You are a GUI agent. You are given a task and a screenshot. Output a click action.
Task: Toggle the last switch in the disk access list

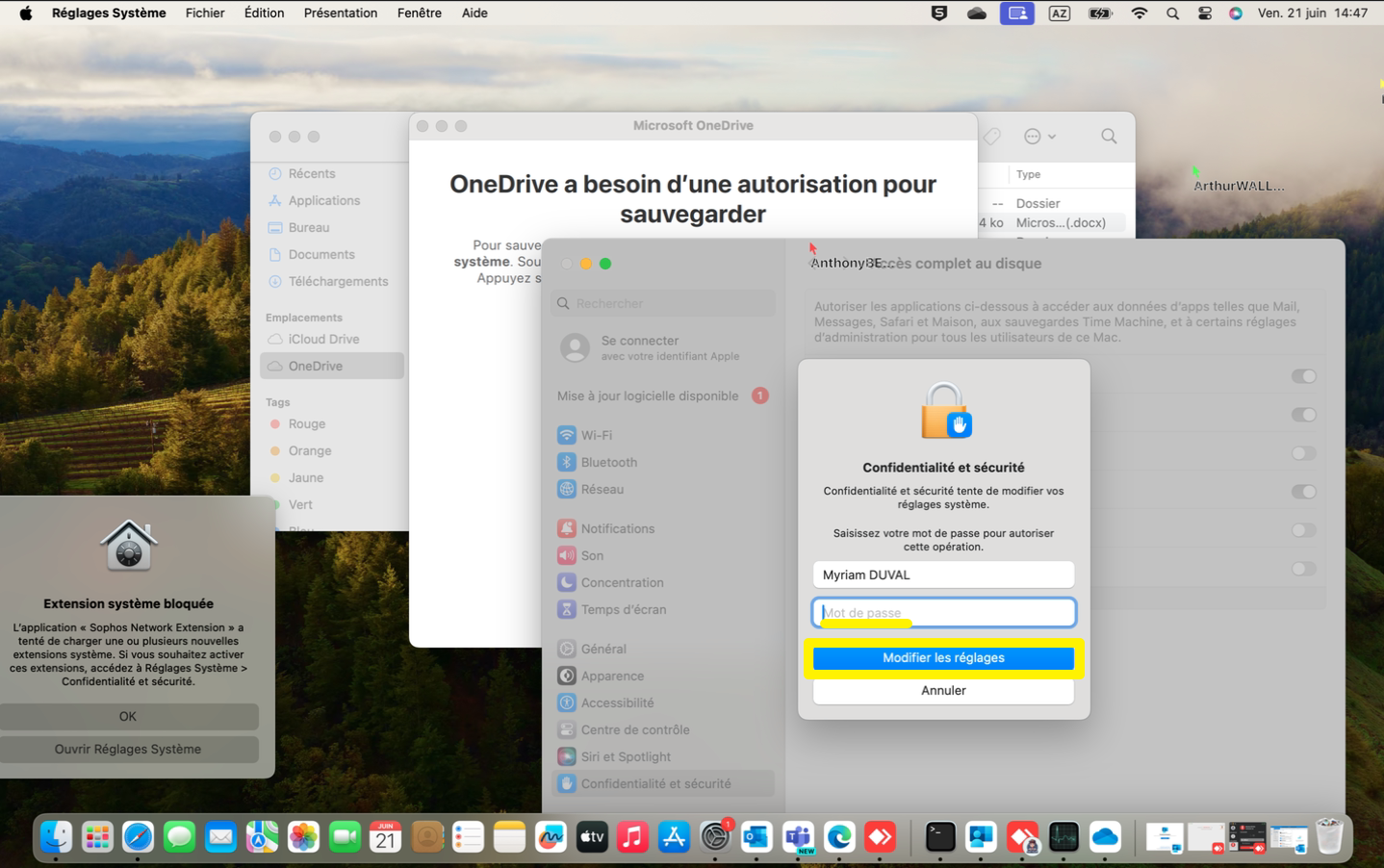(x=1304, y=569)
